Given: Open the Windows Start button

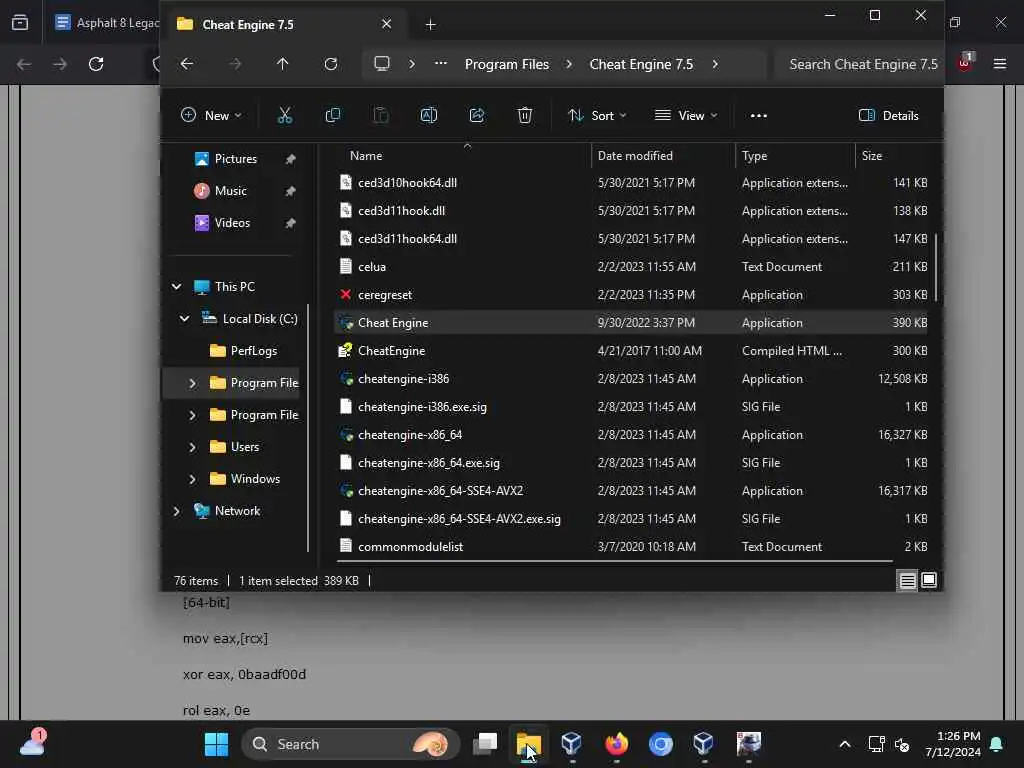Looking at the screenshot, I should (216, 744).
